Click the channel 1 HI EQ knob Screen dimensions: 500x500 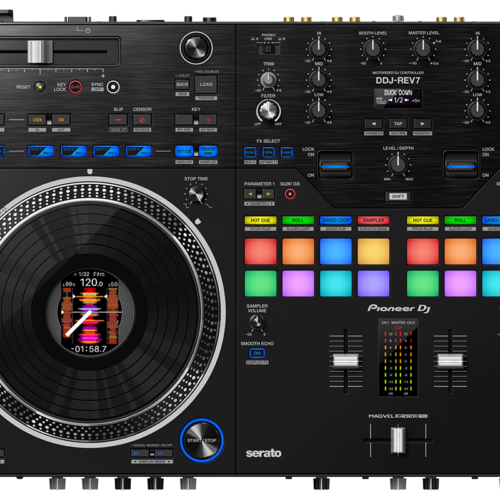319,49
